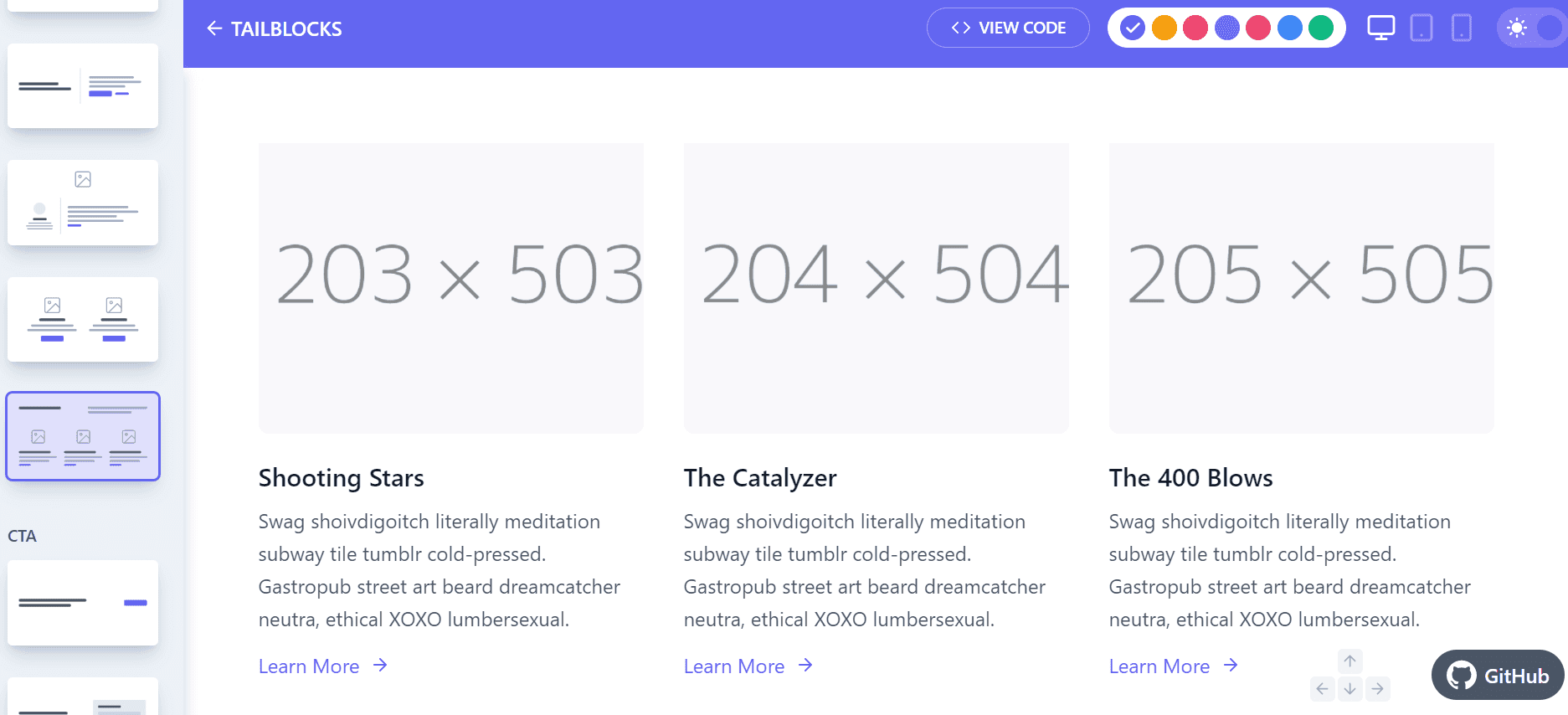This screenshot has width=1568, height=715.
Task: Choose the orange theme color
Action: (1164, 28)
